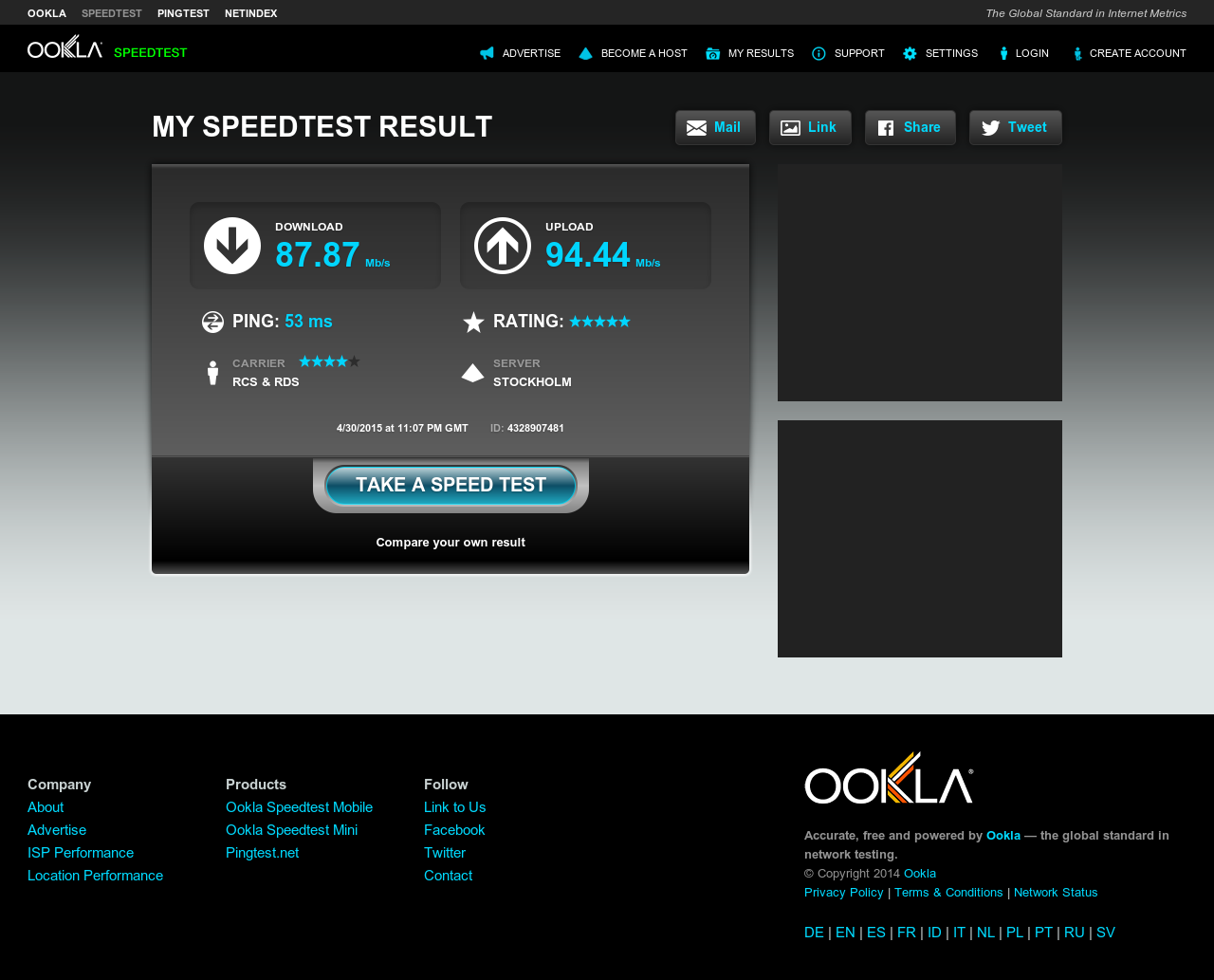Switch language to SV
1214x980 pixels.
coord(1106,933)
